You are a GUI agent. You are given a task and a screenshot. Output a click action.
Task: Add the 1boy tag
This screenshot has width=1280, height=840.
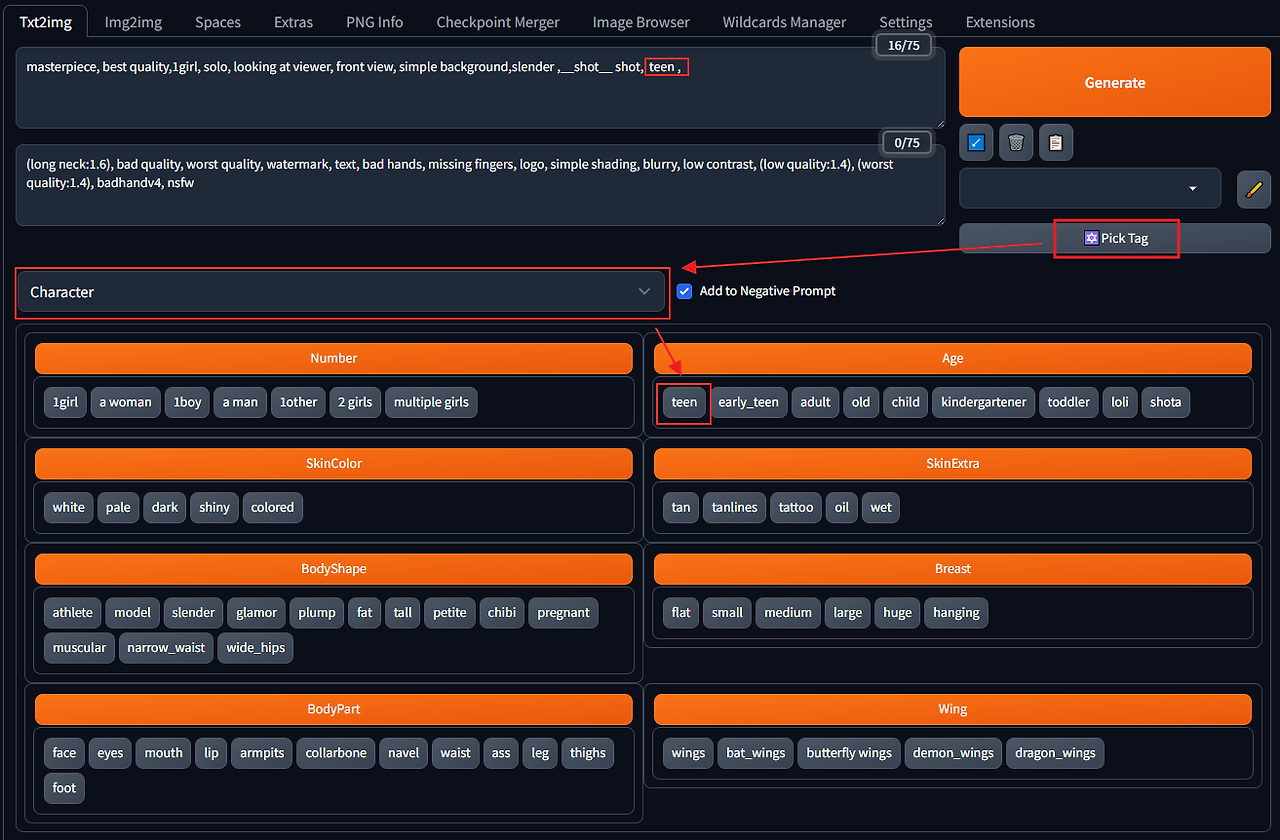click(188, 402)
